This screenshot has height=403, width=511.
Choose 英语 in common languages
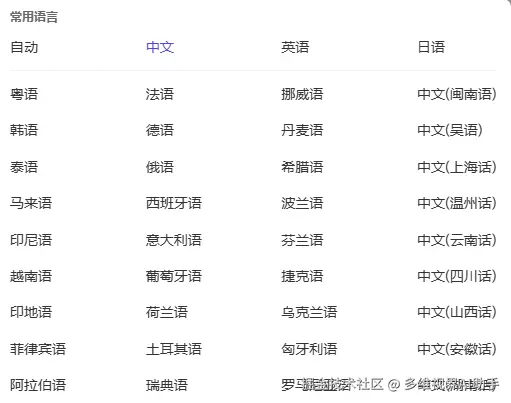coord(295,47)
